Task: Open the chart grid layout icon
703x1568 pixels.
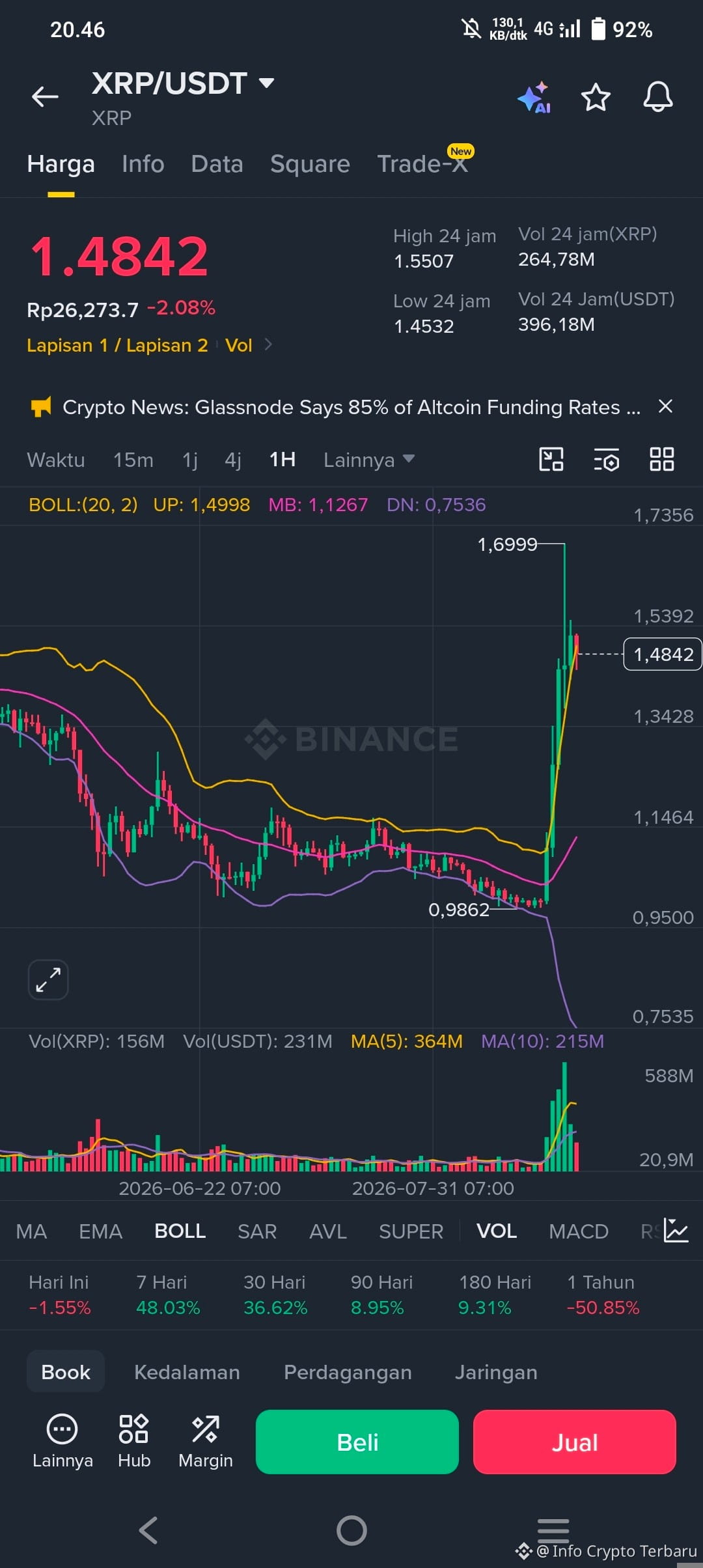Action: tap(662, 459)
